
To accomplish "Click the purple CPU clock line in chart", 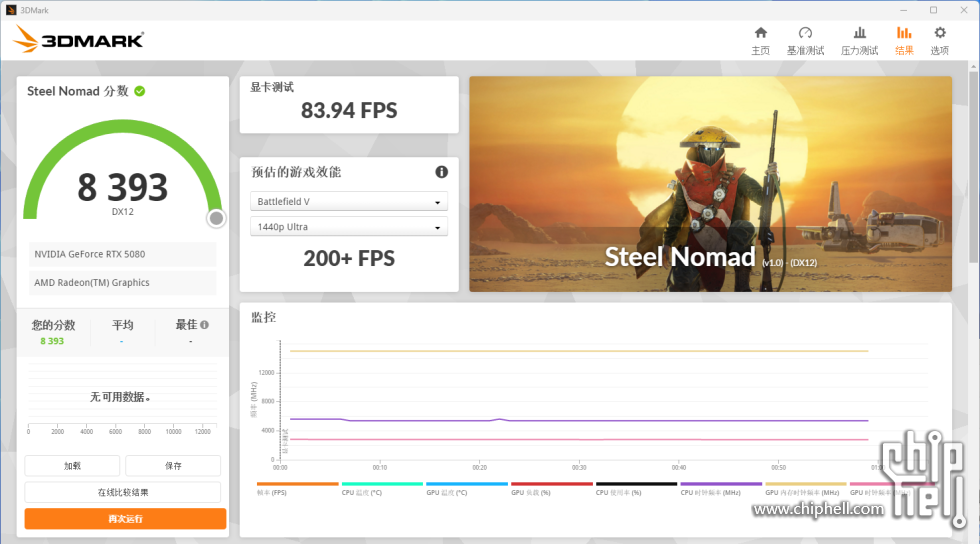I will (x=579, y=420).
